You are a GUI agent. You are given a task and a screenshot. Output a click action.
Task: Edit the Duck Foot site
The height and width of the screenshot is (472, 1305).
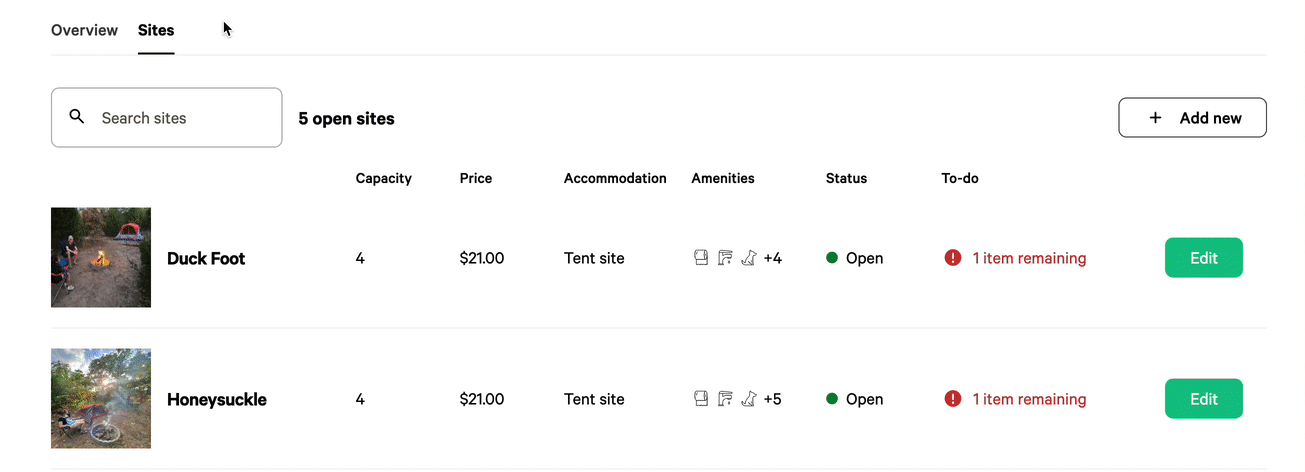tap(1204, 258)
